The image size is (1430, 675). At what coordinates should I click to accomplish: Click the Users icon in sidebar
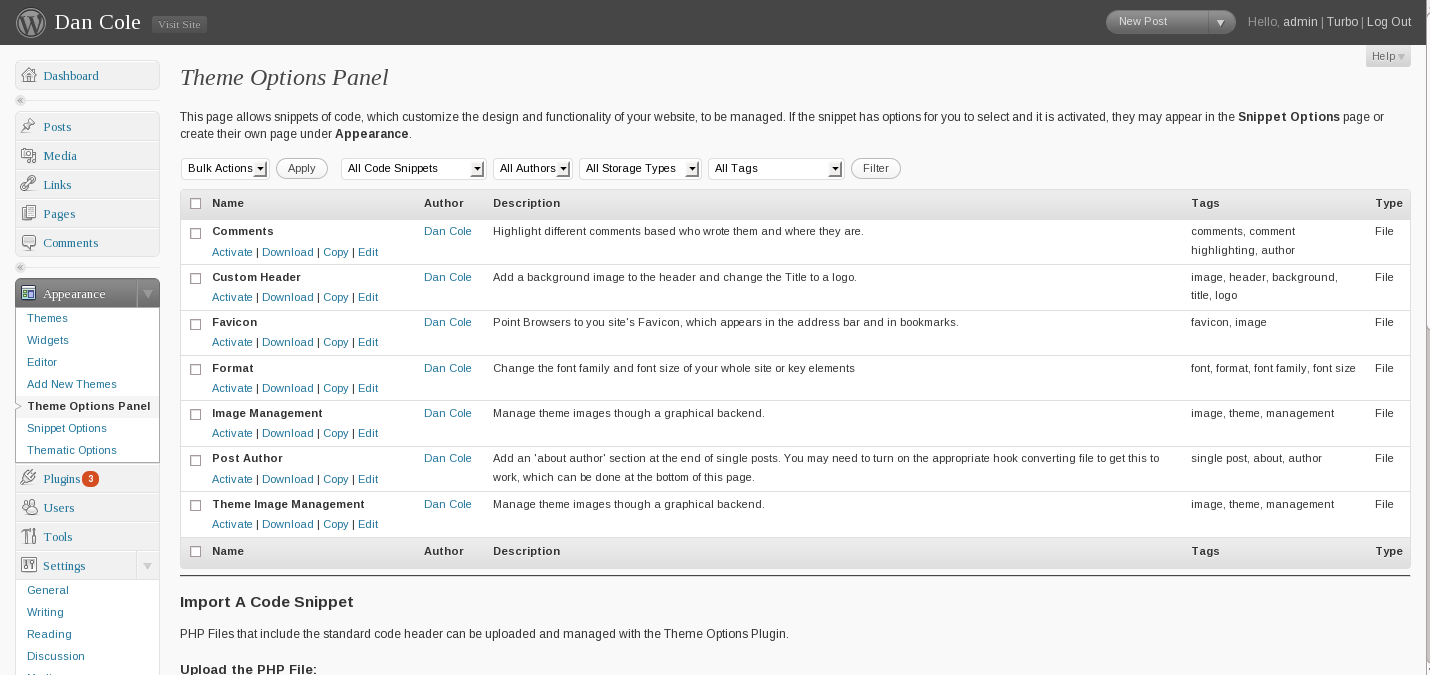click(x=29, y=508)
